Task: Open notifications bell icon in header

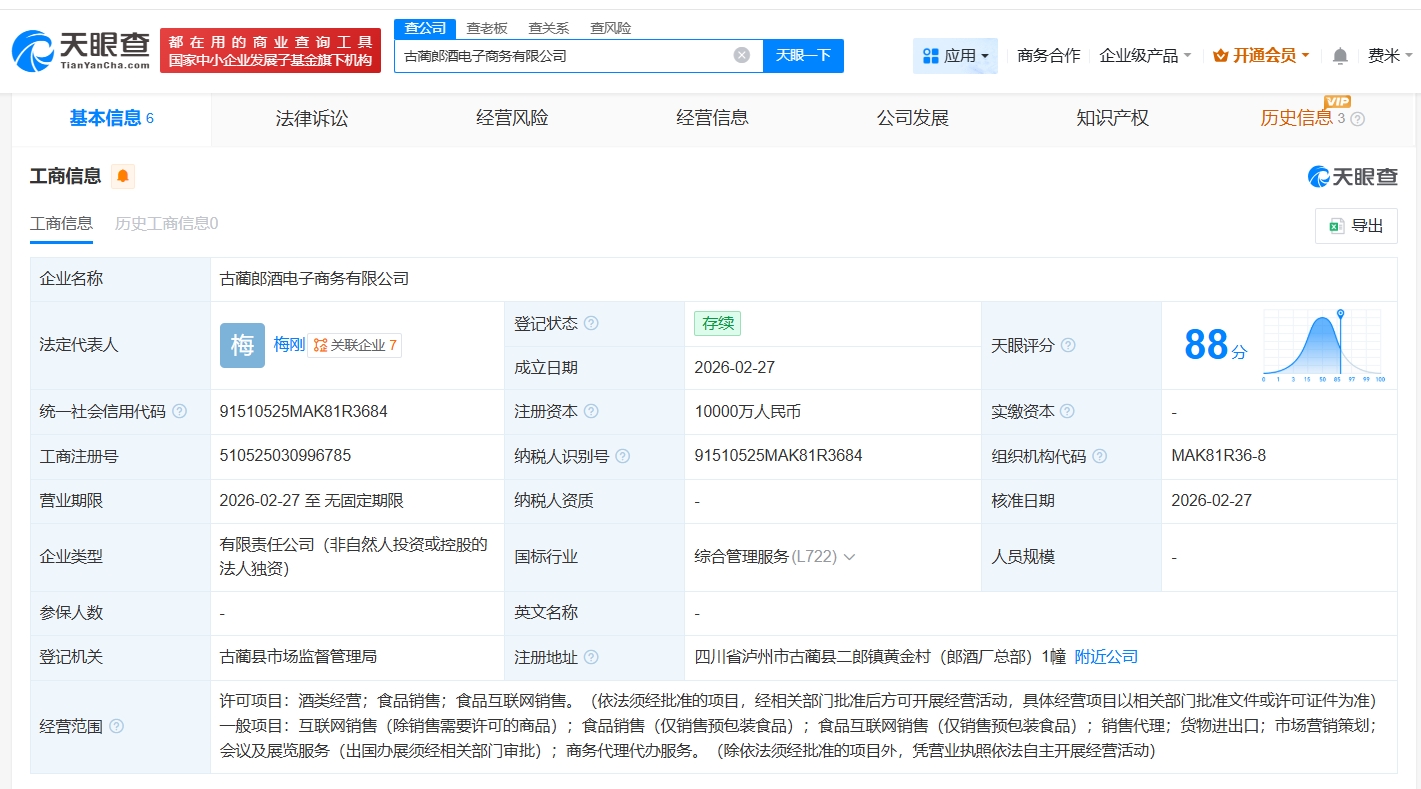Action: coord(1340,56)
